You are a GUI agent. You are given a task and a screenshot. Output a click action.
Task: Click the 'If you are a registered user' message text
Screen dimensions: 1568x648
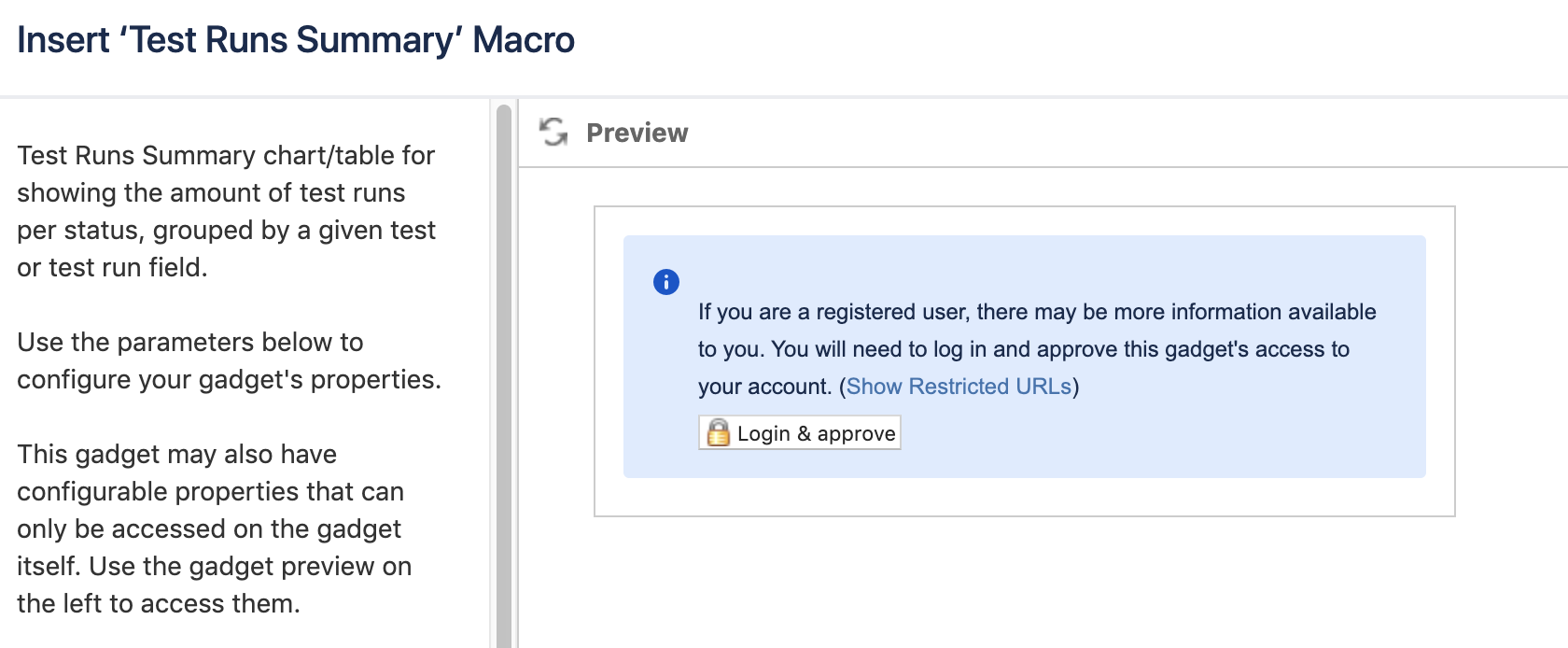coord(1037,312)
